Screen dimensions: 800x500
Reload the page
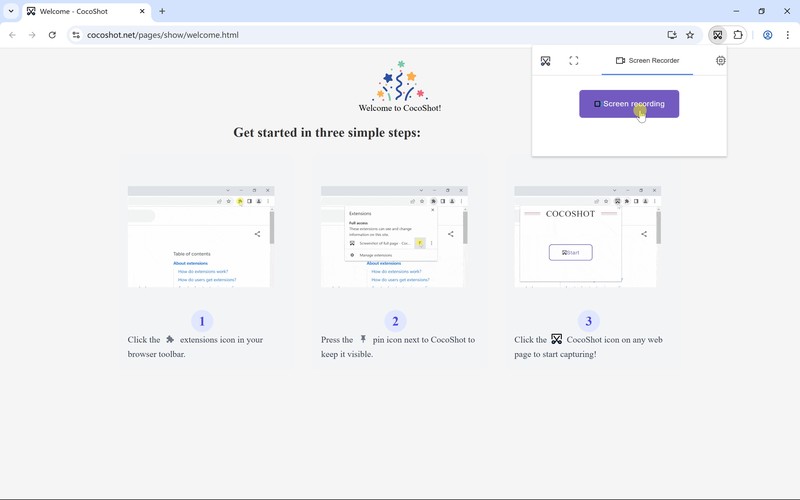click(52, 35)
